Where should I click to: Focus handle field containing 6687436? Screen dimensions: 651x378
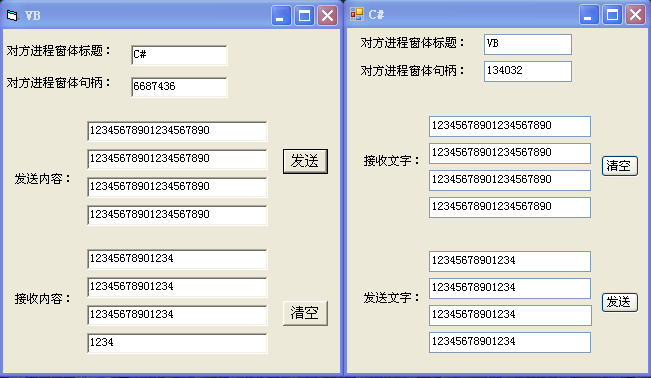179,87
